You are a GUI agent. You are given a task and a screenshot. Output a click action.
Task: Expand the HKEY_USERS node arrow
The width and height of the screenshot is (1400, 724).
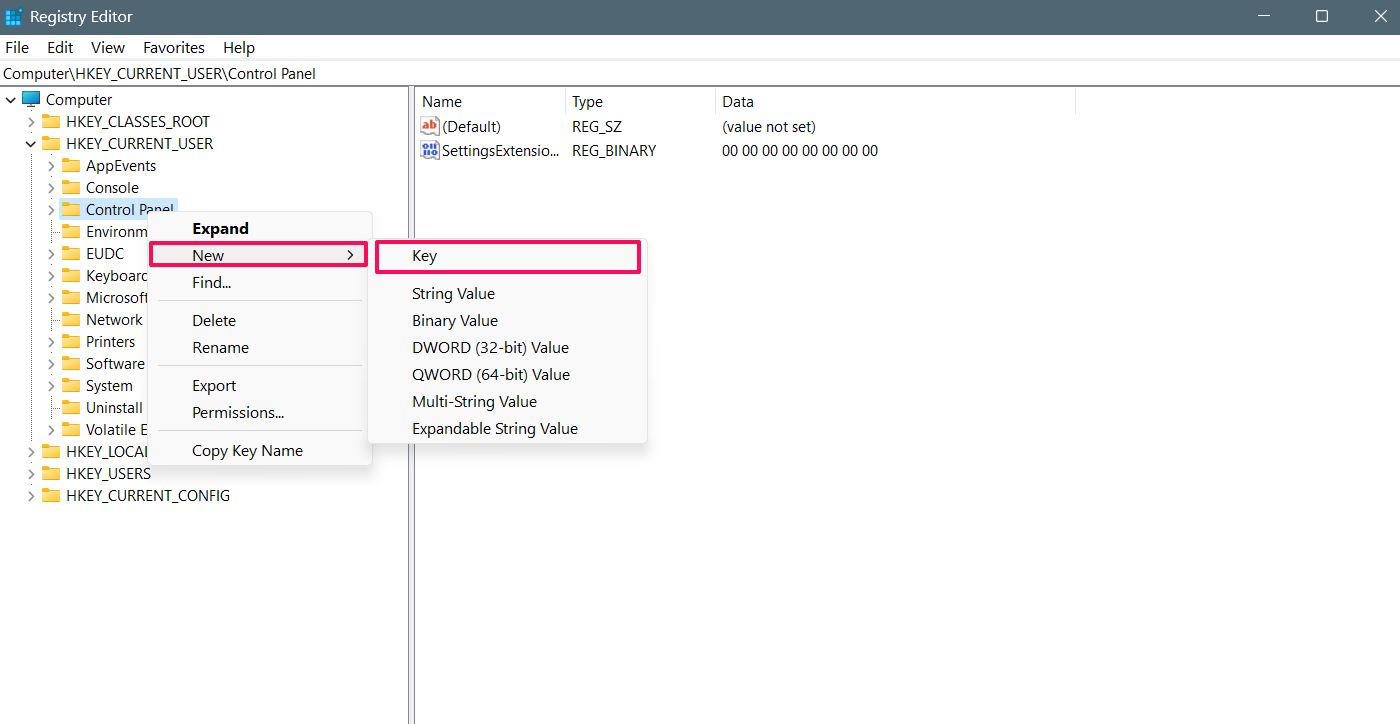31,474
